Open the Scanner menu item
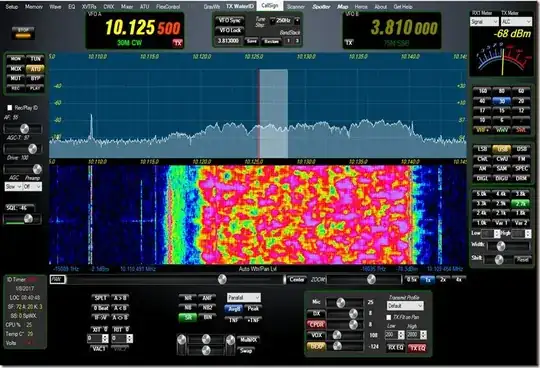Screen dimensions: 540x368 [x=296, y=7]
